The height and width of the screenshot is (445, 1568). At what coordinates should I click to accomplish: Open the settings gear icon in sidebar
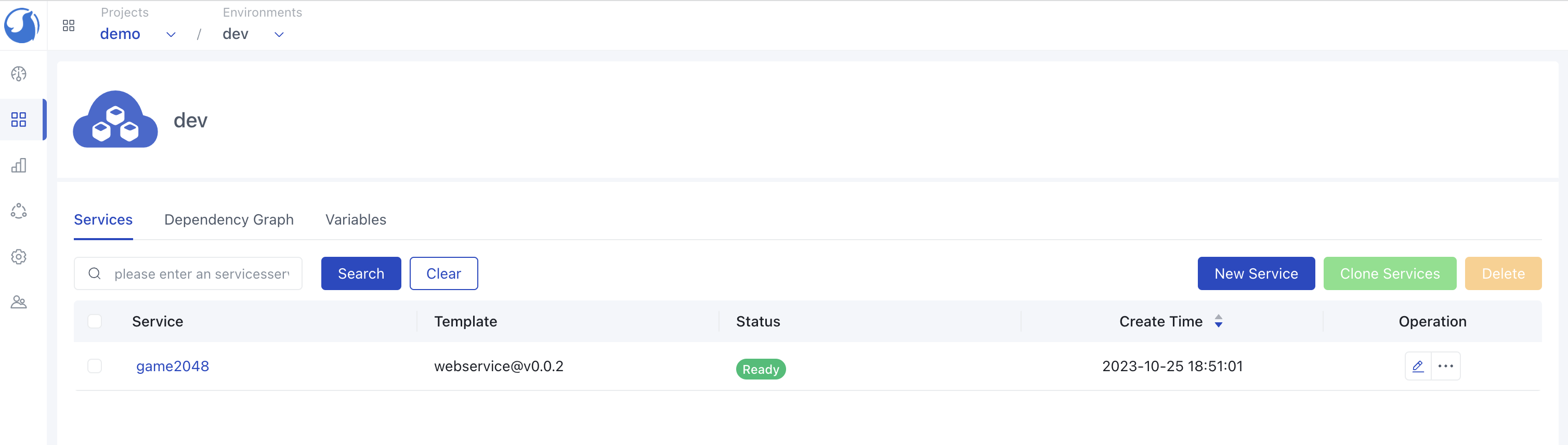pyautogui.click(x=19, y=256)
